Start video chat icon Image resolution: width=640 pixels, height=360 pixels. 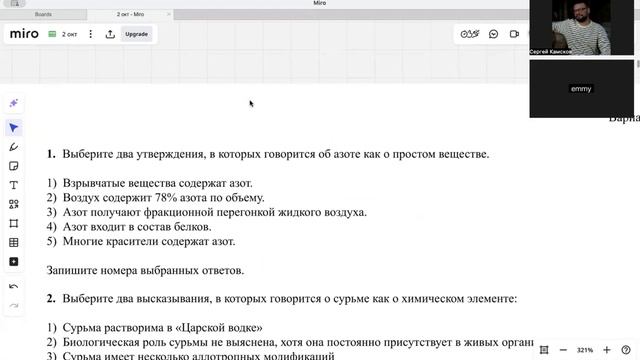pyautogui.click(x=514, y=34)
